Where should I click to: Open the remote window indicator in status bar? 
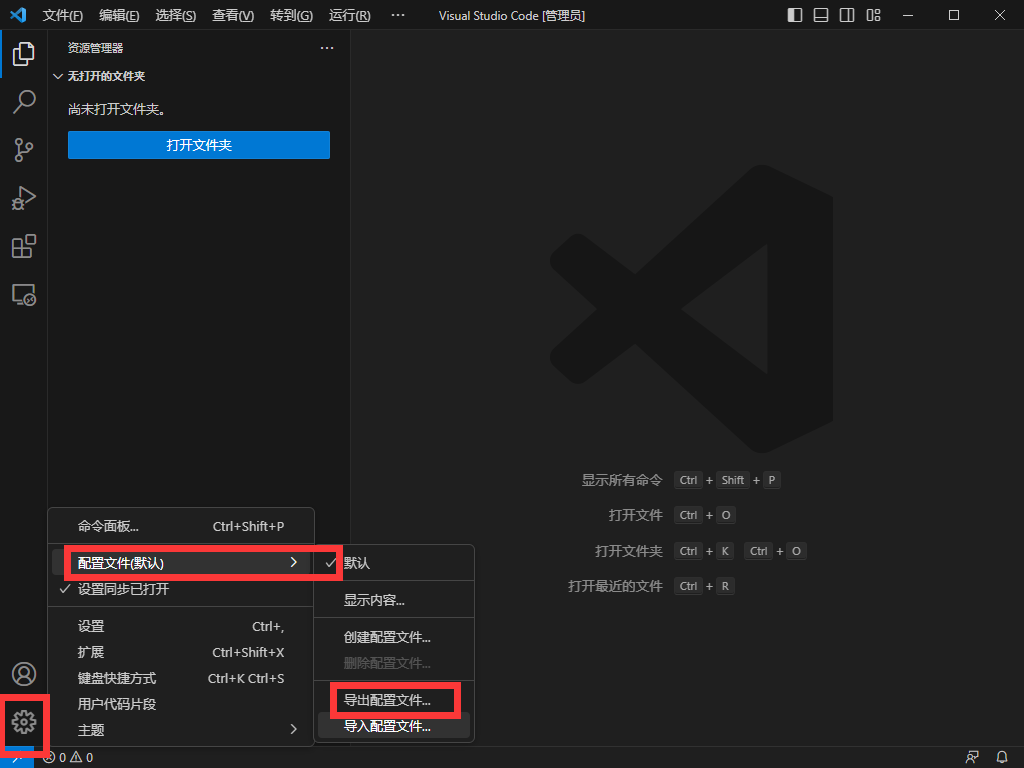pos(17,758)
